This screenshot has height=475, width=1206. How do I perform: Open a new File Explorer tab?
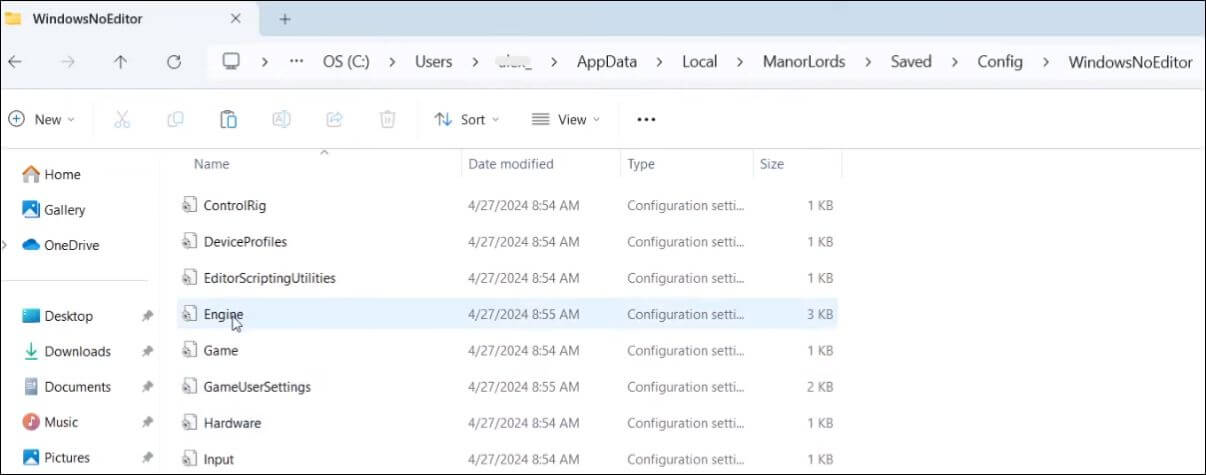(x=285, y=19)
